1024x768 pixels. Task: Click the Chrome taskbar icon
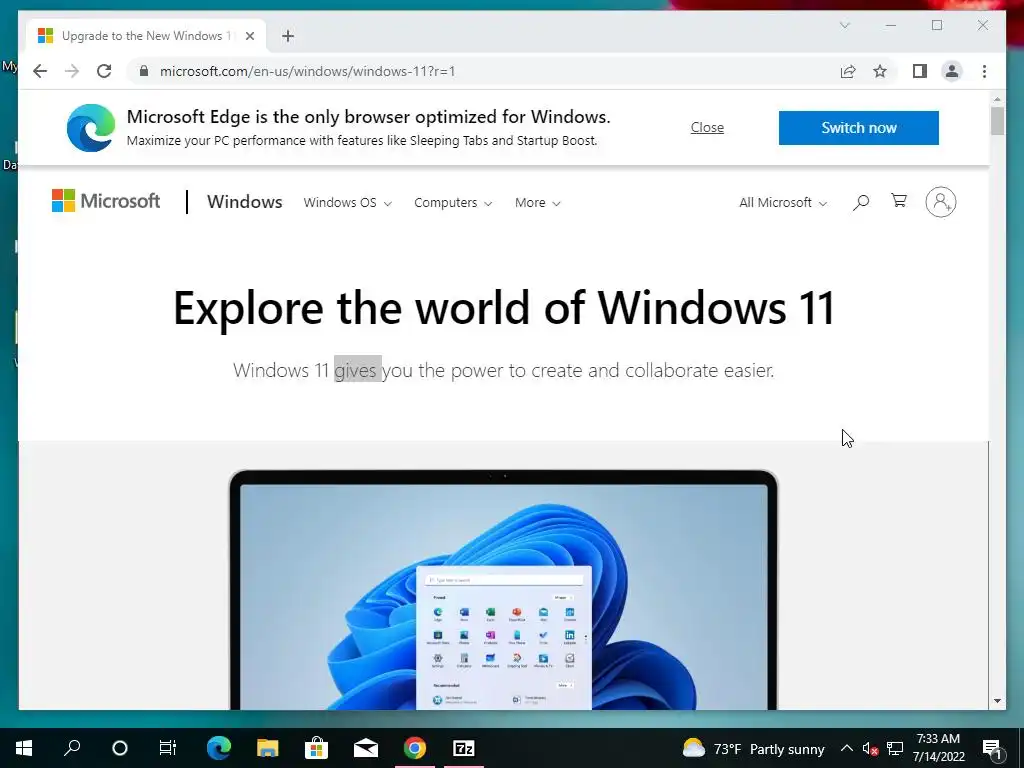point(415,748)
